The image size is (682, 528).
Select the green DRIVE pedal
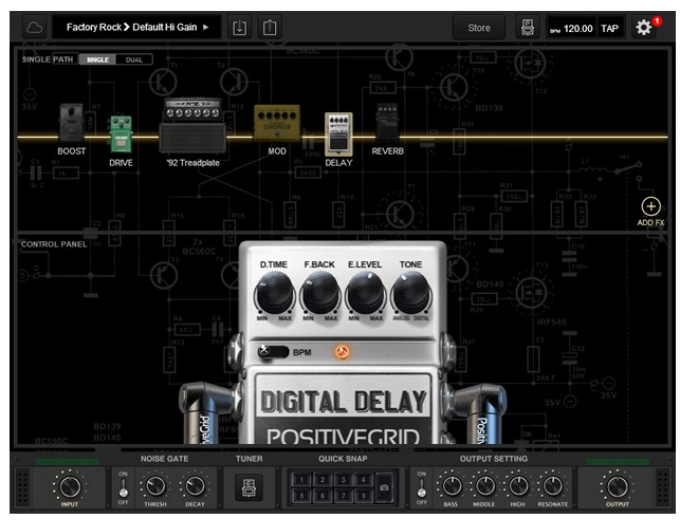coord(121,134)
